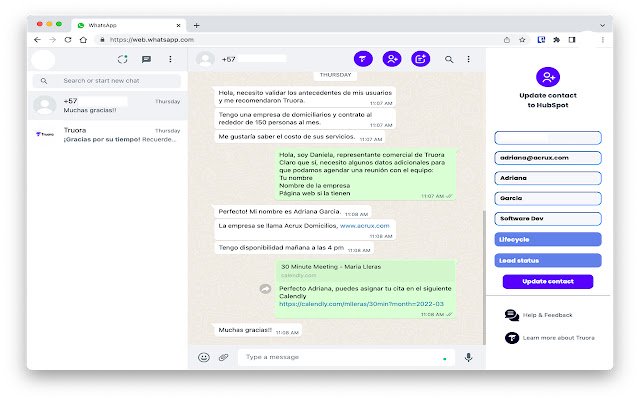Image resolution: width=640 pixels, height=400 pixels.
Task: Click the contact avatar in chat header
Action: 205,60
